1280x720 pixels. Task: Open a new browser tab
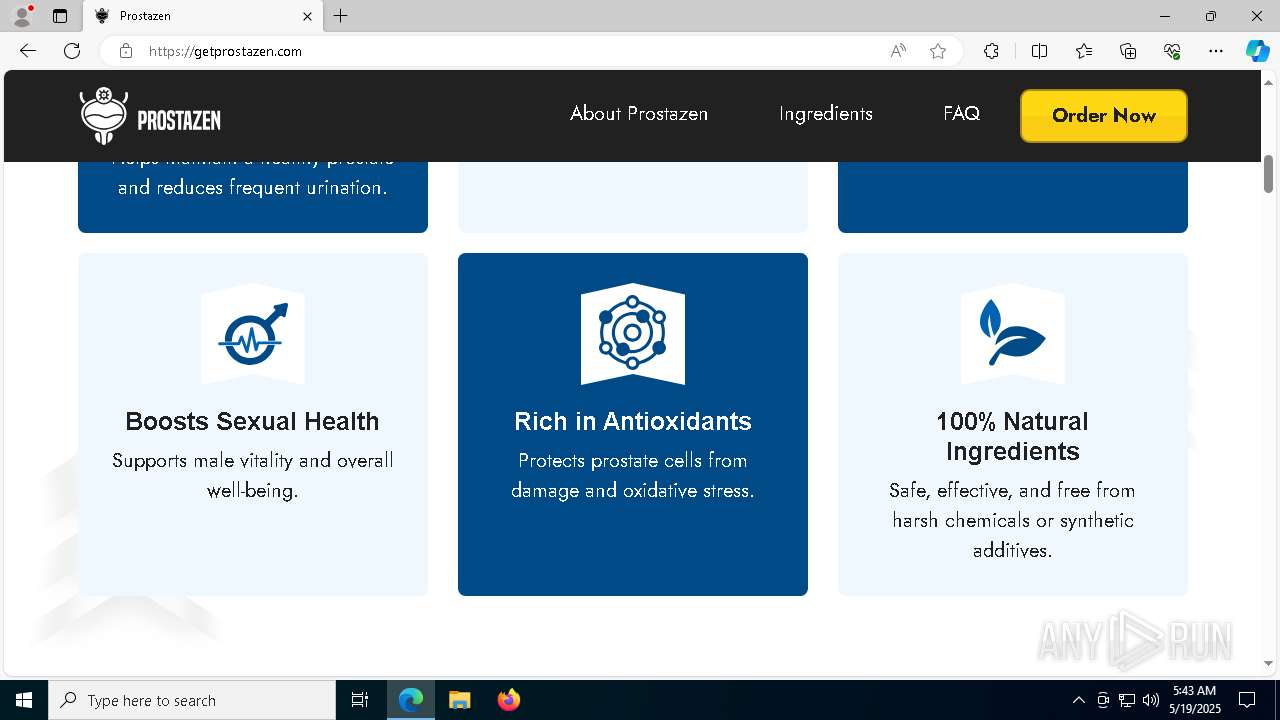tap(341, 16)
